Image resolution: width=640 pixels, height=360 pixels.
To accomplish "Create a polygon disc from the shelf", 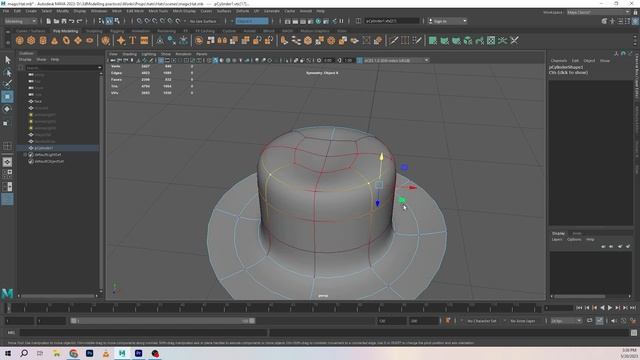I will [x=90, y=40].
